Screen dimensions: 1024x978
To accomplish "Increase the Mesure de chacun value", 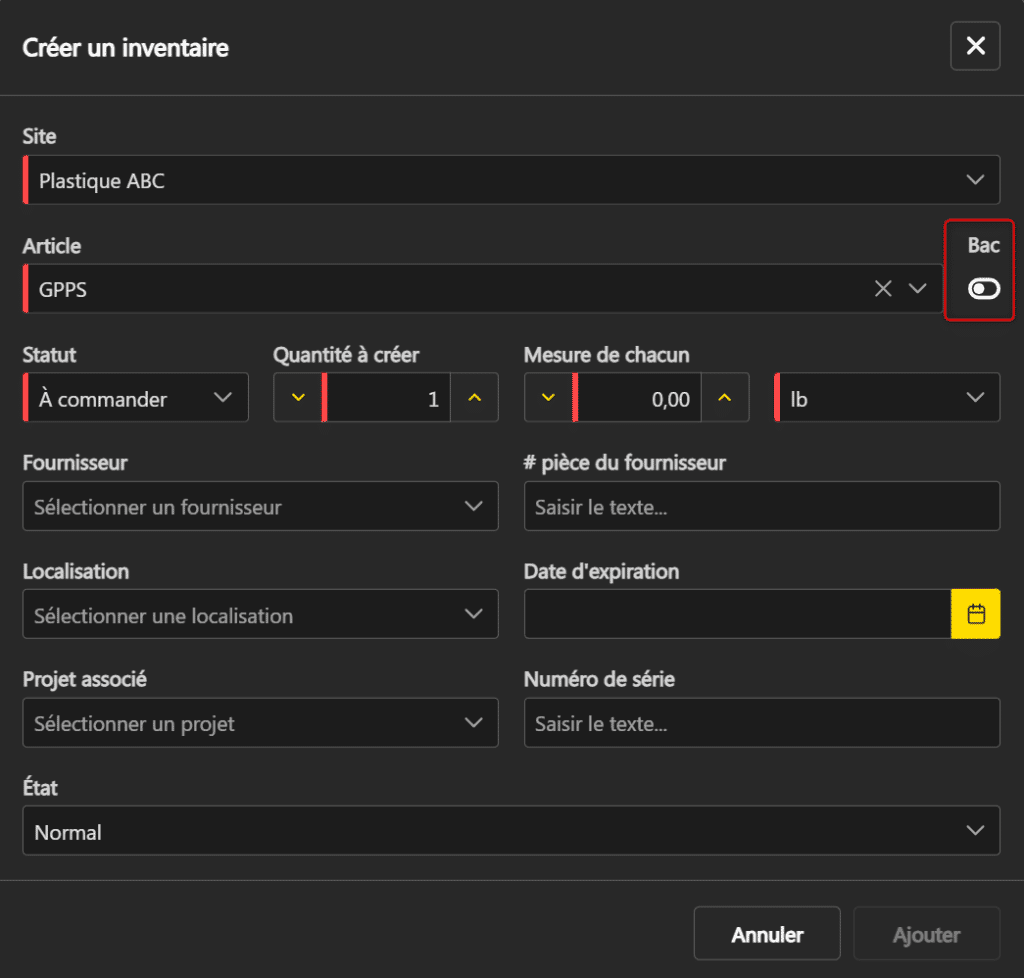I will (725, 398).
